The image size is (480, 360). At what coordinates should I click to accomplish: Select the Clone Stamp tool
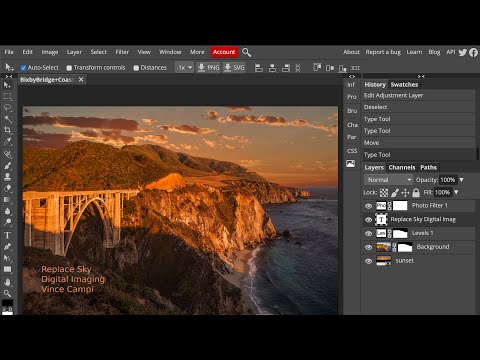pos(7,177)
